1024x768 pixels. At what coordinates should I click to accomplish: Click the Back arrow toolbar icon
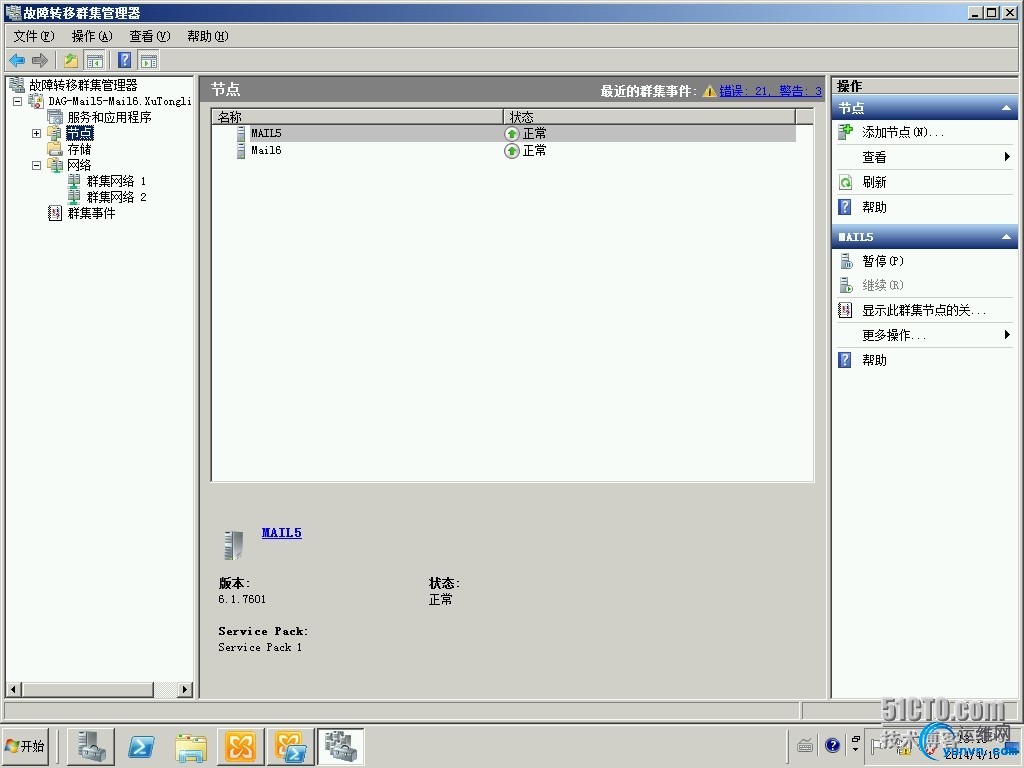pyautogui.click(x=17, y=61)
